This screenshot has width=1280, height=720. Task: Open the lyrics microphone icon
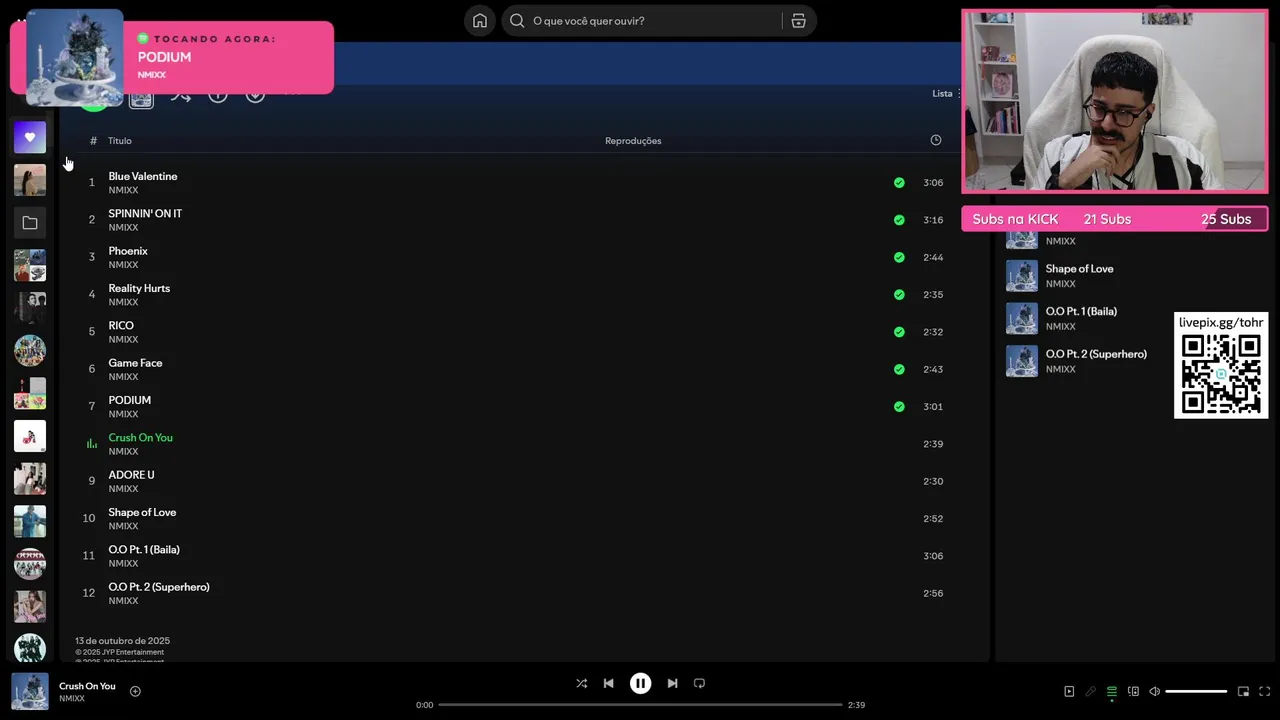click(1090, 691)
